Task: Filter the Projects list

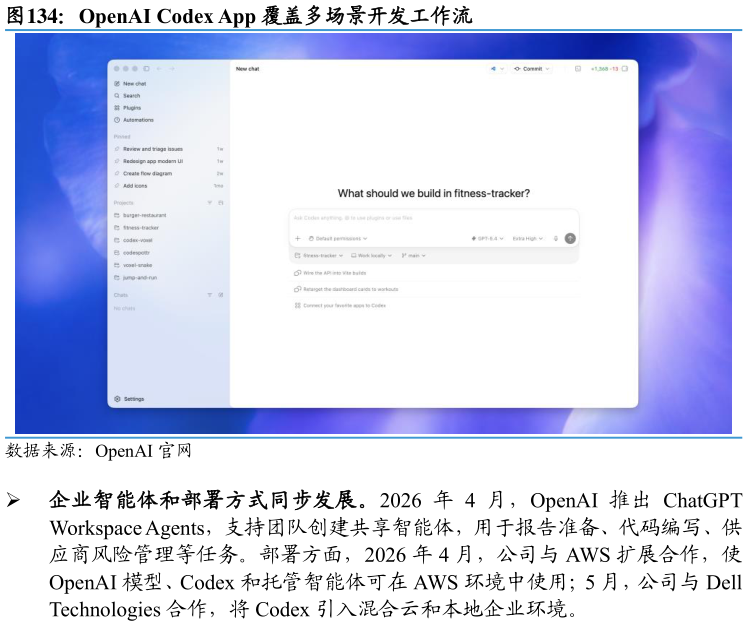Action: coord(209,203)
